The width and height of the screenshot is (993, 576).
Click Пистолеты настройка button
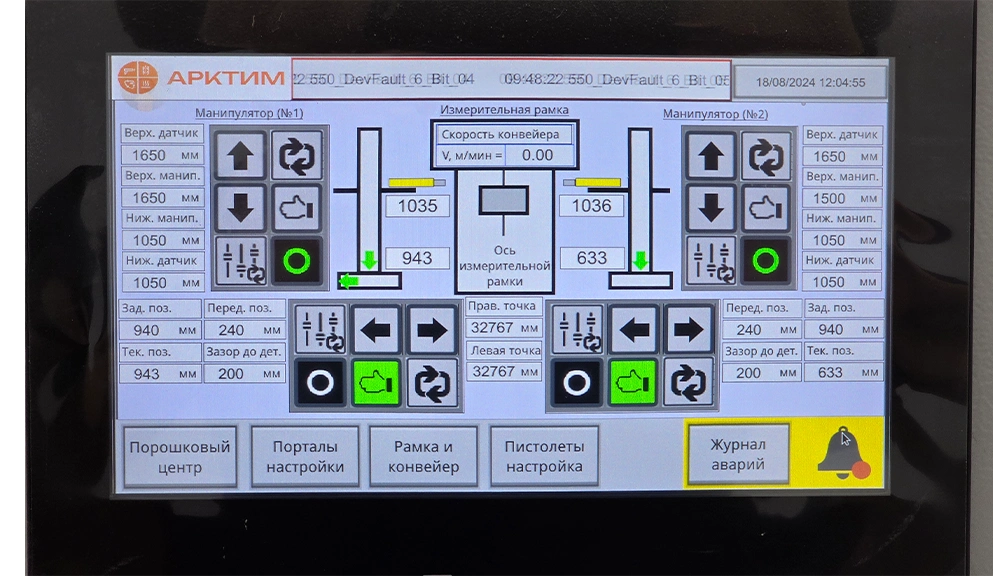tap(543, 457)
